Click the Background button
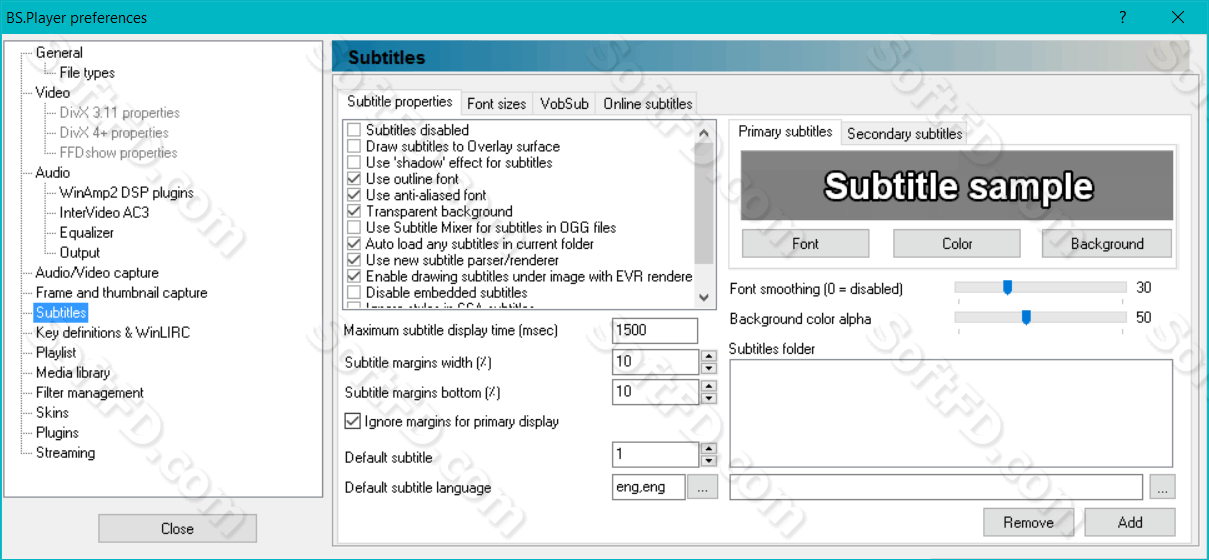The width and height of the screenshot is (1209, 560). point(1107,243)
